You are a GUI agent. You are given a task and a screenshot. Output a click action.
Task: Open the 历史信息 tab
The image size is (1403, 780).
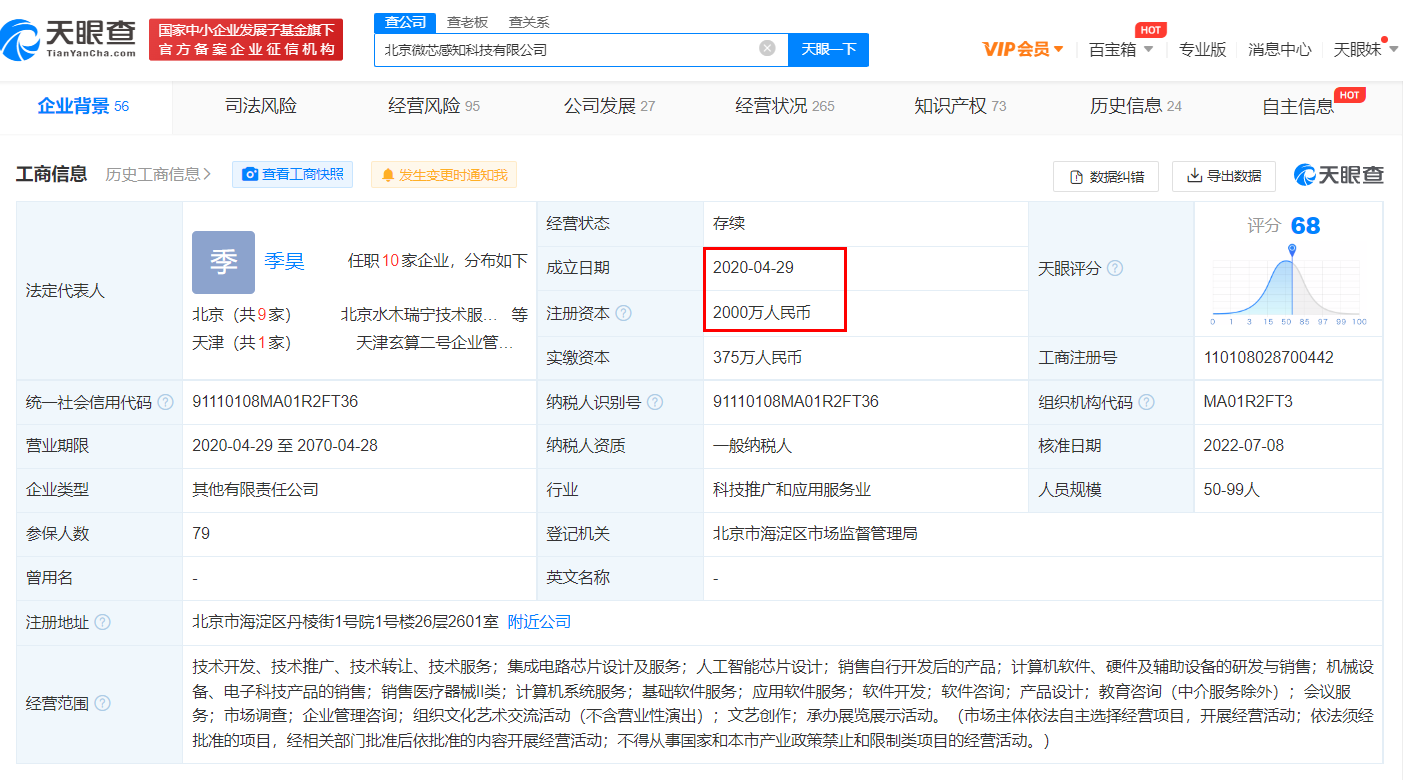pyautogui.click(x=1136, y=106)
